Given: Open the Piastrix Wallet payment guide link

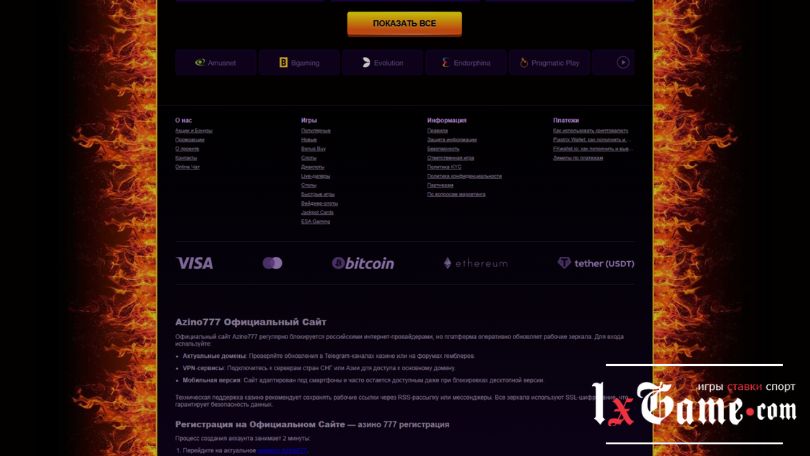Looking at the screenshot, I should [x=590, y=140].
